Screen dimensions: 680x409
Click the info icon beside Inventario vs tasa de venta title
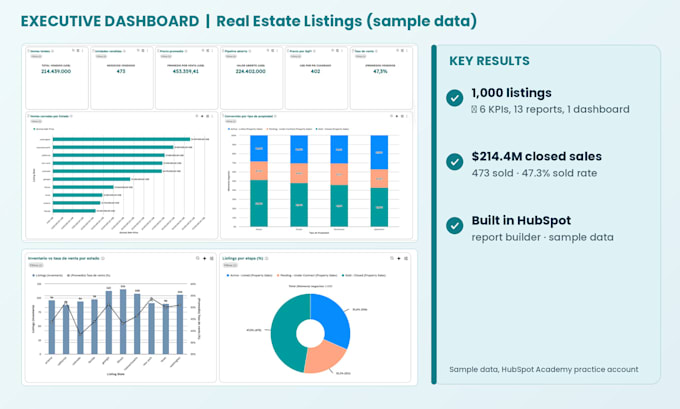(x=103, y=258)
